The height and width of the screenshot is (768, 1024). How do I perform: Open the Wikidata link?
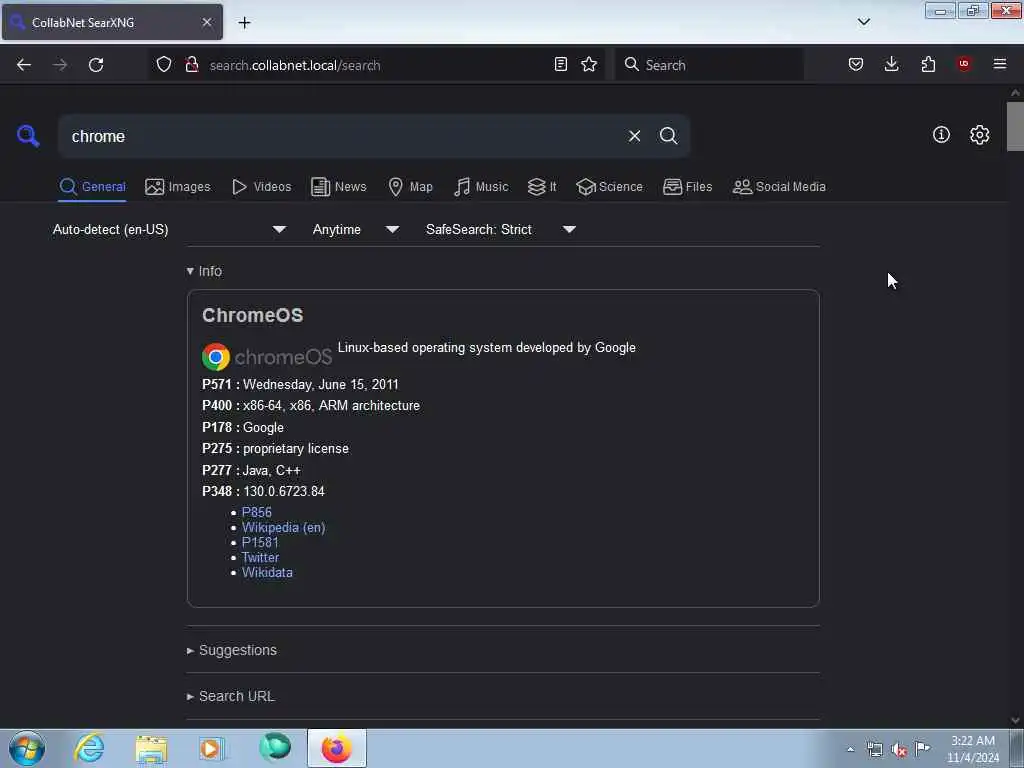(267, 572)
